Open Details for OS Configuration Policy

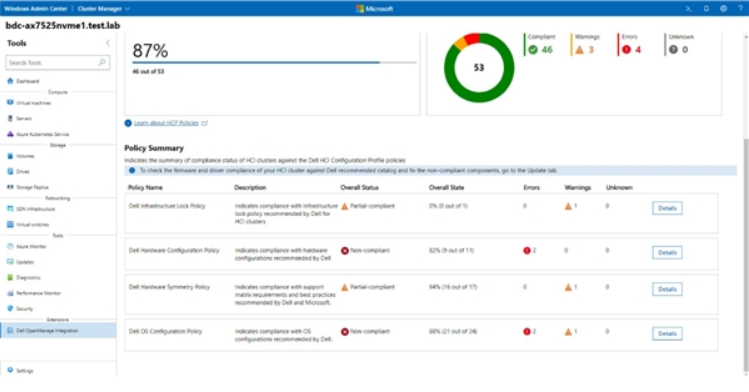click(x=667, y=334)
